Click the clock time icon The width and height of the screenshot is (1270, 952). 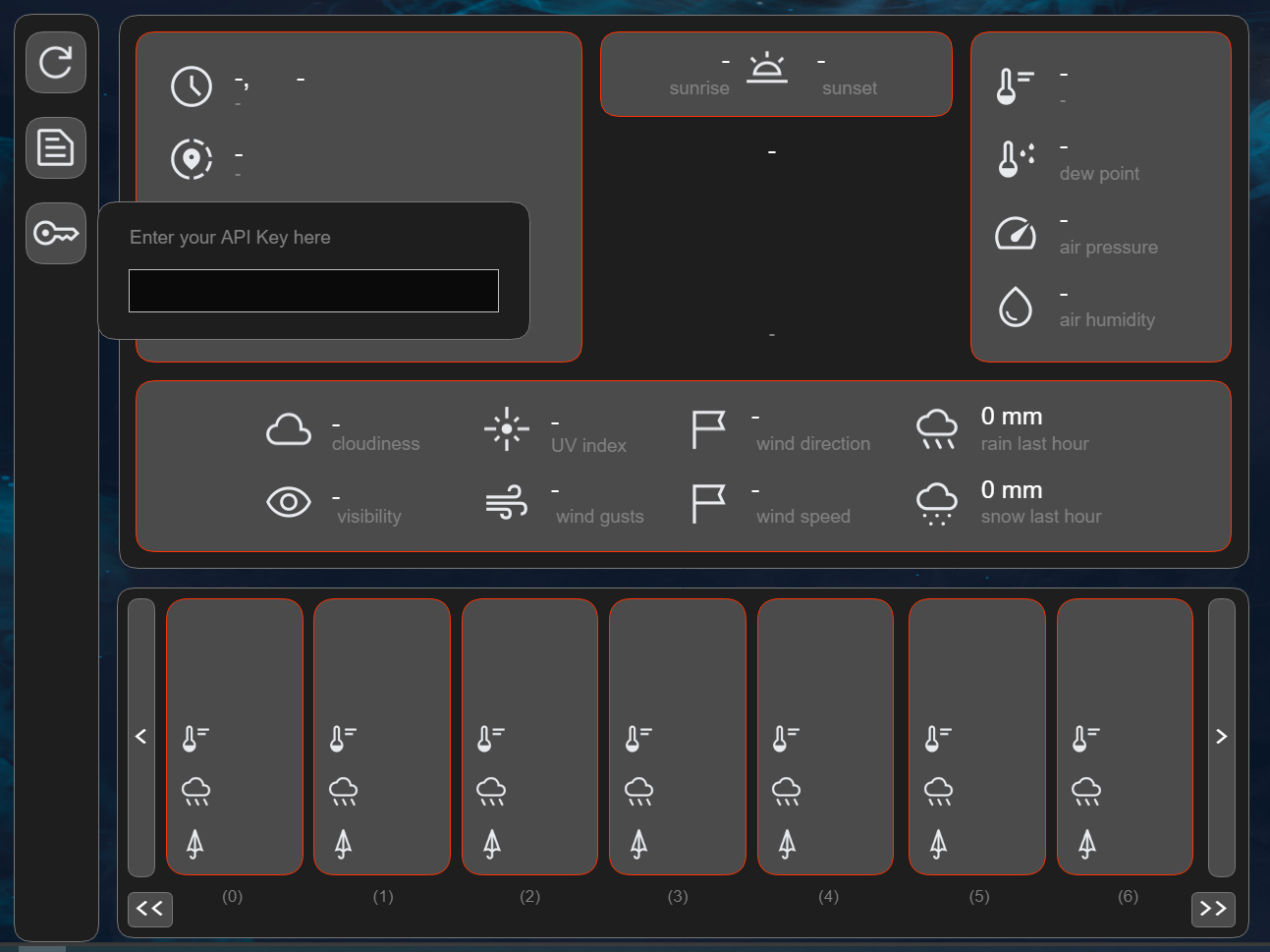coord(192,86)
